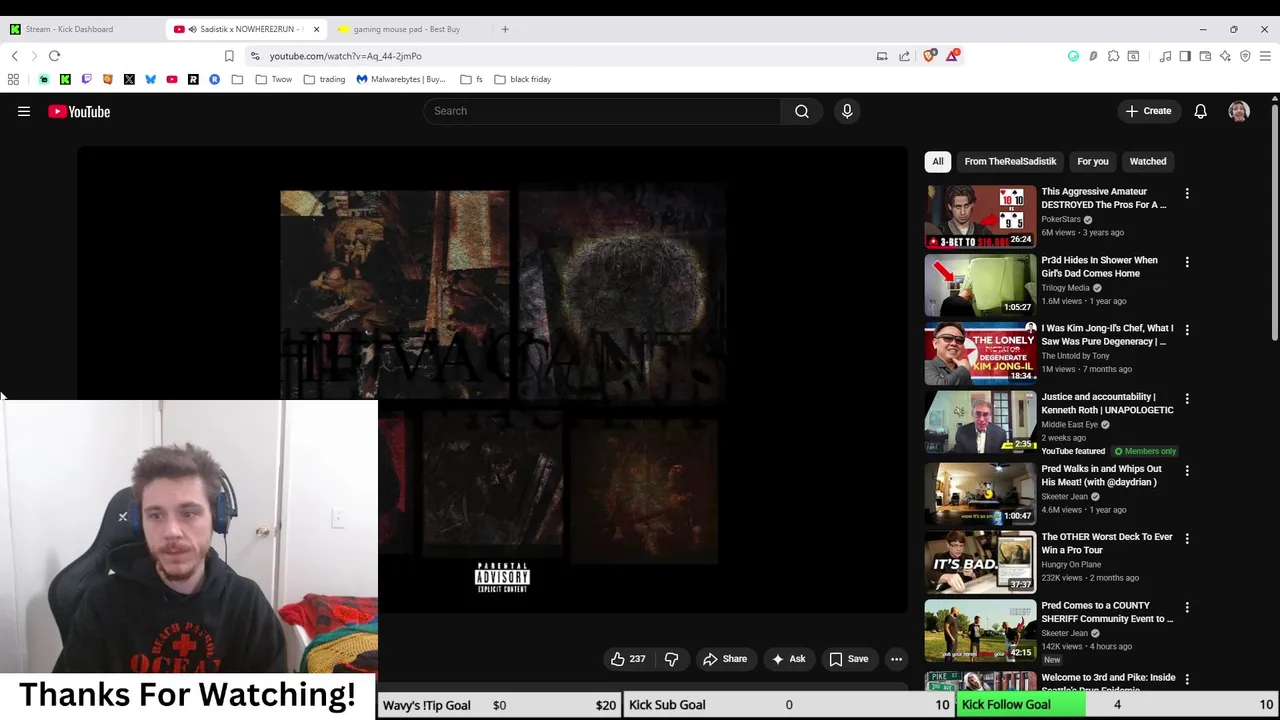1280x720 pixels.
Task: Open Brave VPN shield icon
Action: coord(1245,56)
